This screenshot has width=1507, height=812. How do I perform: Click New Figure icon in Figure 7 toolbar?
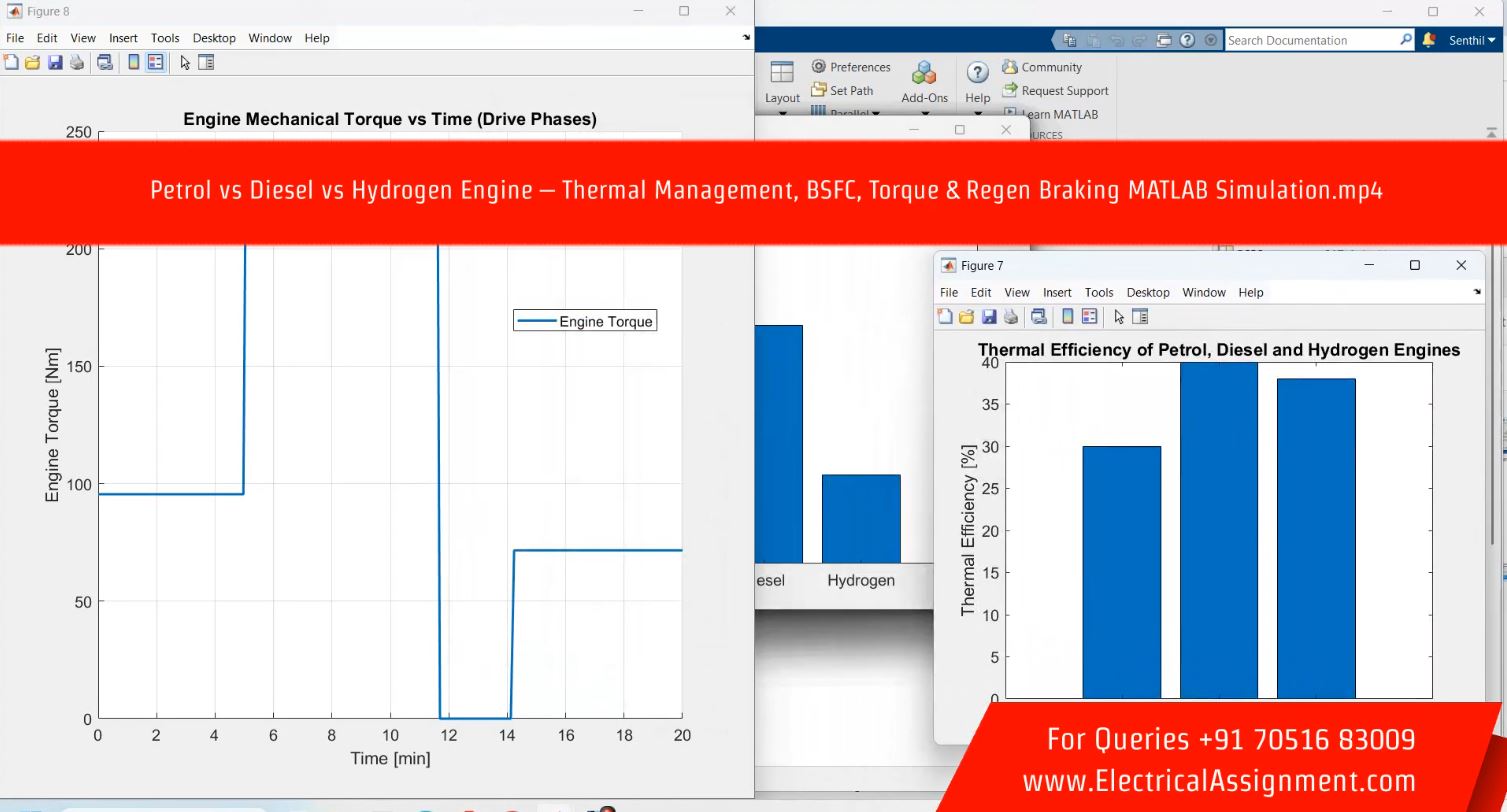pyautogui.click(x=945, y=317)
